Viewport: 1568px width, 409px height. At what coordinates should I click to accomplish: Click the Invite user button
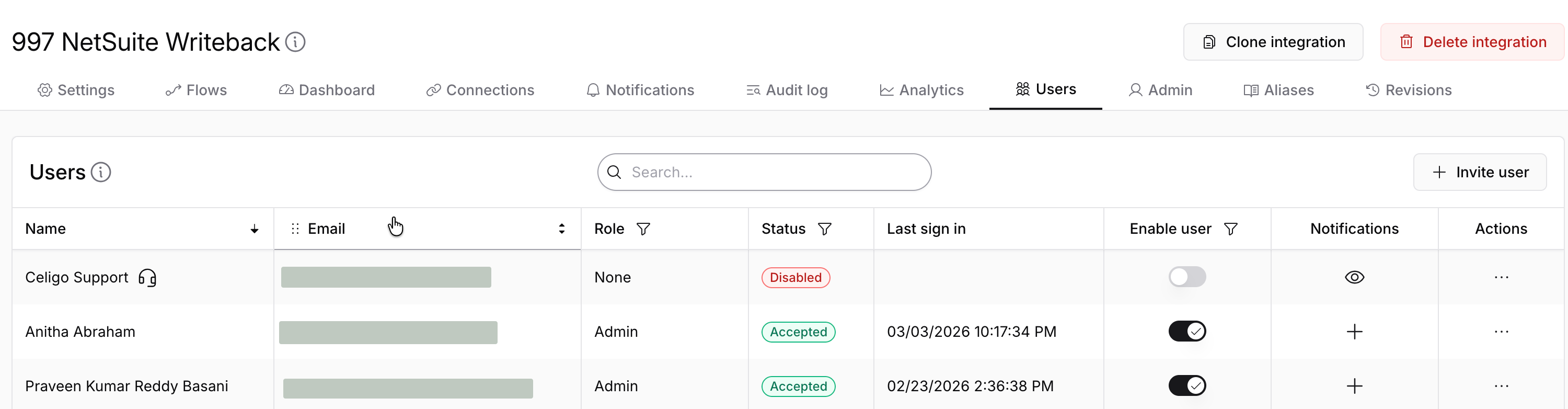click(x=1480, y=173)
